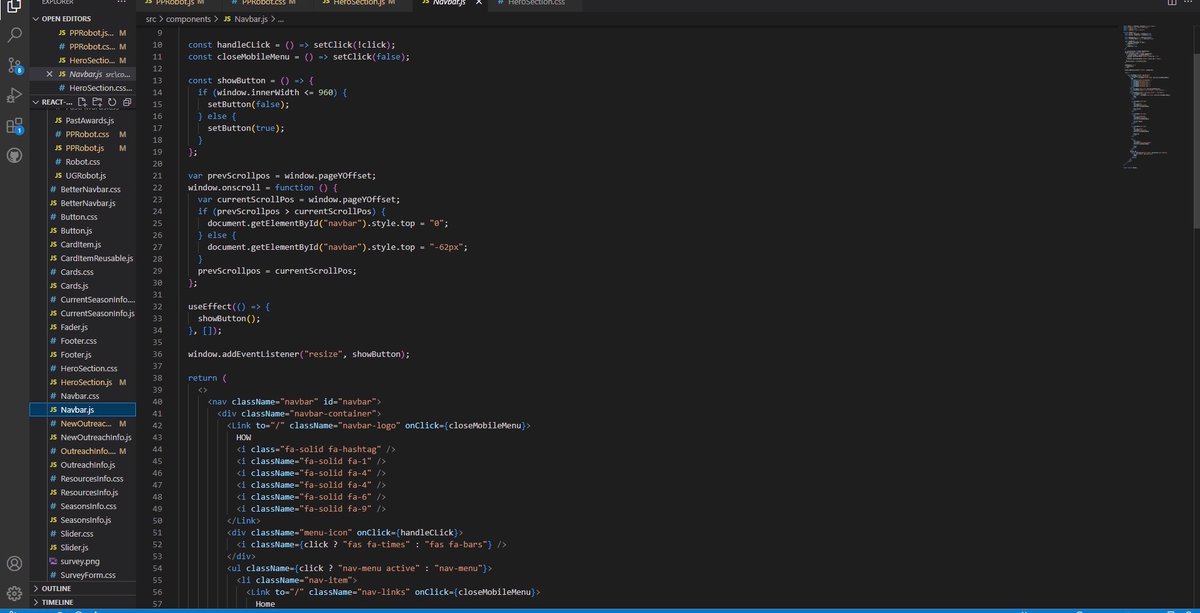This screenshot has height=613, width=1200.
Task: Open UGRobot.js in file tree
Action: click(83, 175)
